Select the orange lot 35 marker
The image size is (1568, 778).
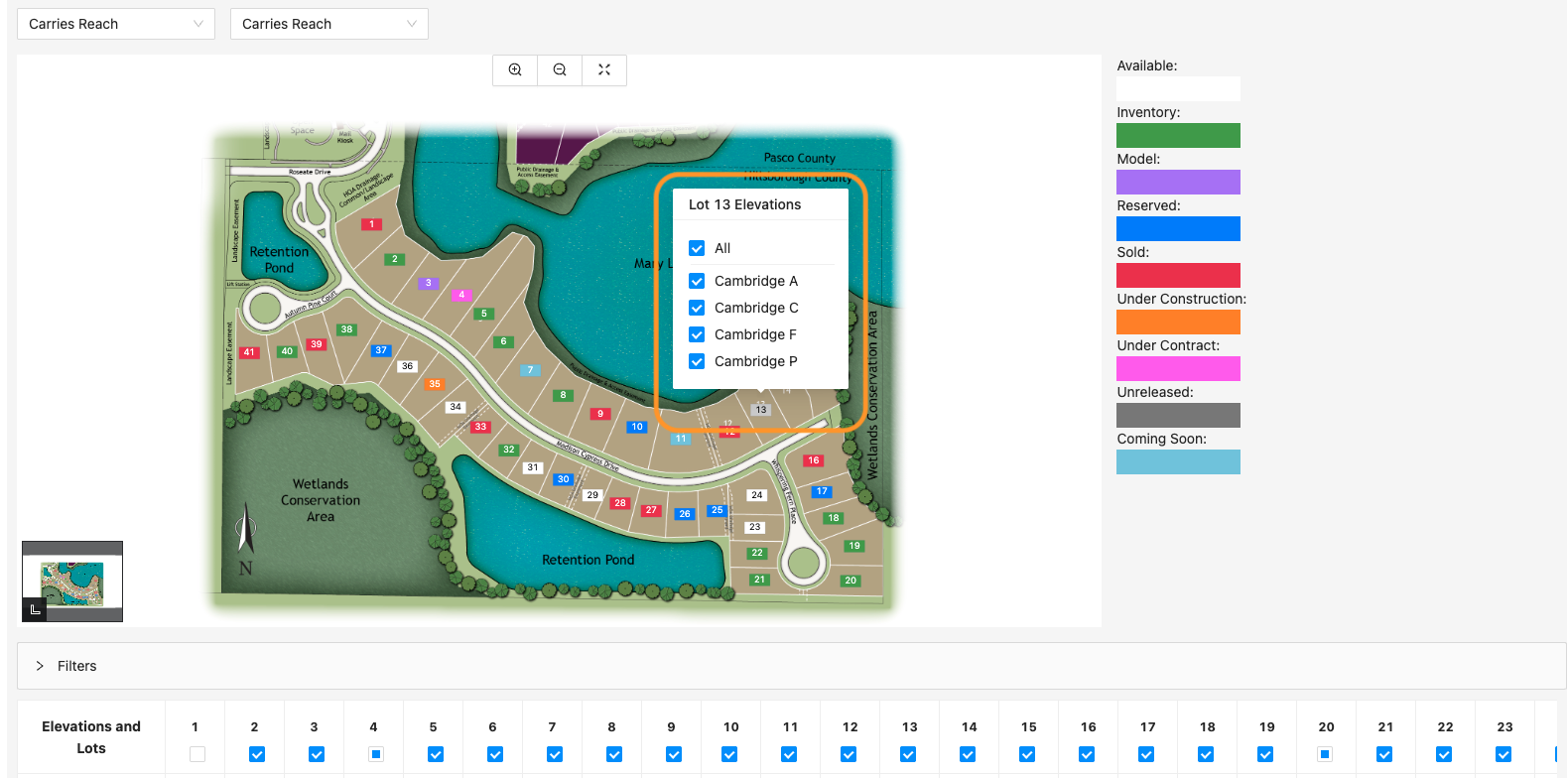click(435, 384)
